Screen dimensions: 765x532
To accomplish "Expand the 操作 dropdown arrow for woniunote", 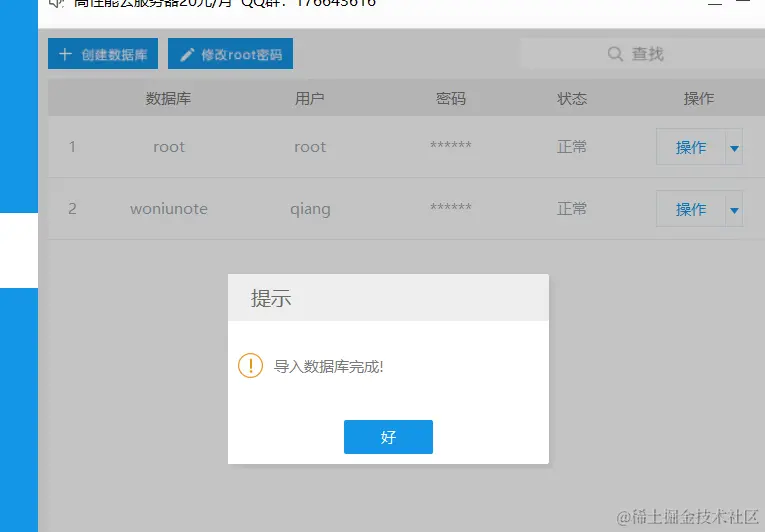I will pyautogui.click(x=734, y=209).
